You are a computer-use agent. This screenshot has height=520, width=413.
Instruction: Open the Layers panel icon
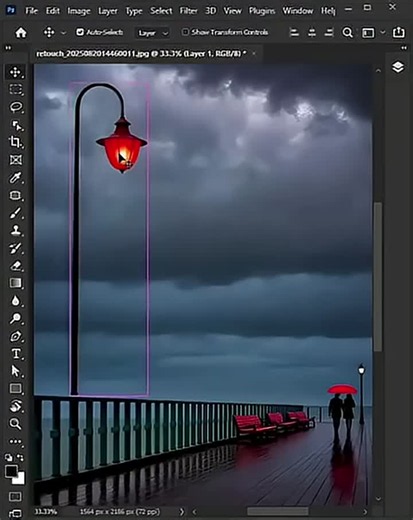tap(398, 67)
